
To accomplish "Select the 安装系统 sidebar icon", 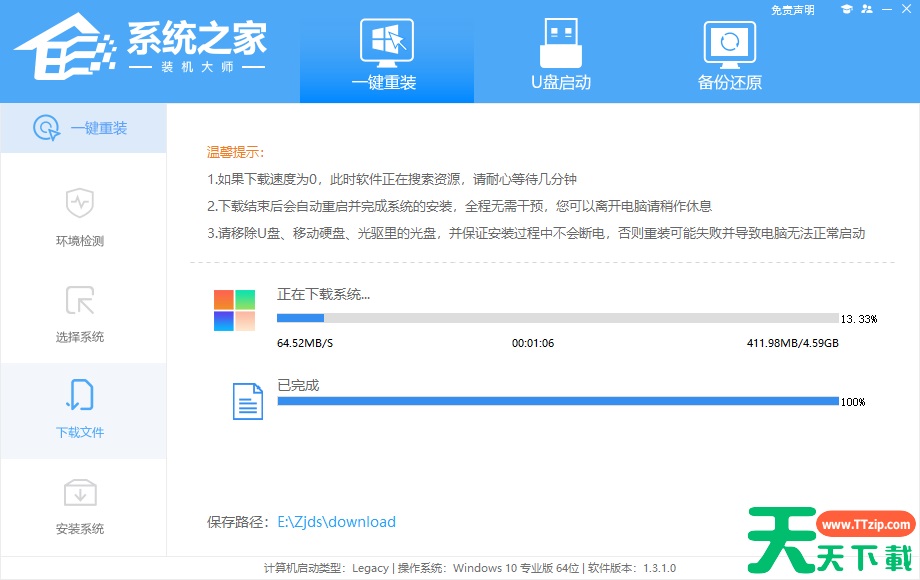I will 80,492.
